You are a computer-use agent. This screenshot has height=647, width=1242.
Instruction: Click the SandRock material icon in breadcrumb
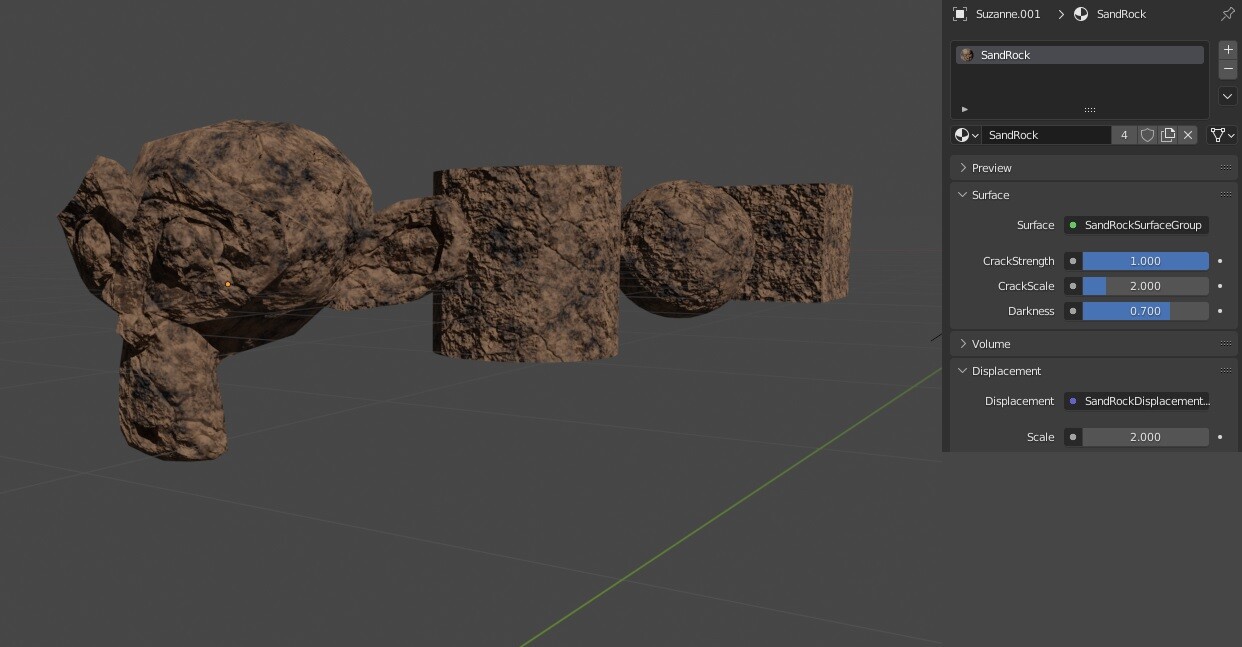point(1080,13)
